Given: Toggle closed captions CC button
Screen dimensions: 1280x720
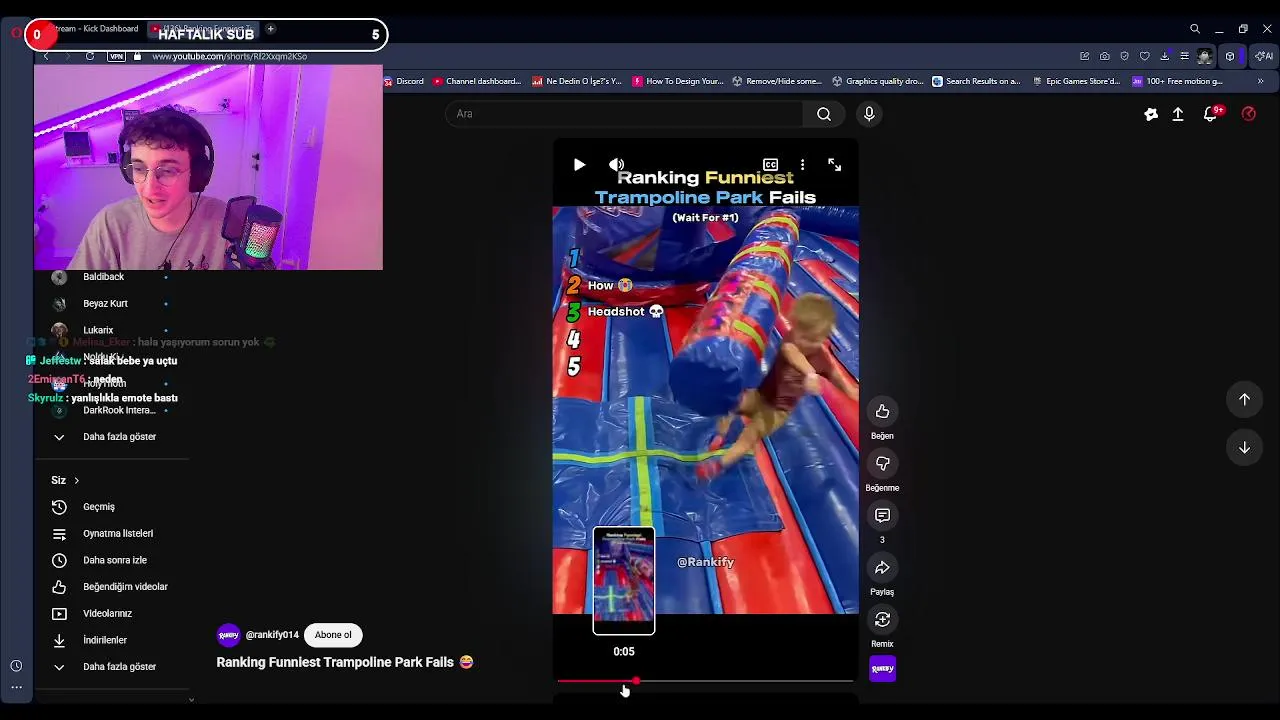Looking at the screenshot, I should tap(770, 165).
